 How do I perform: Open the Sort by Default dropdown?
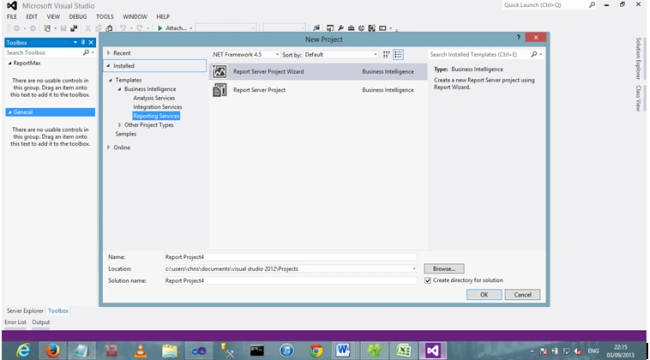click(341, 54)
